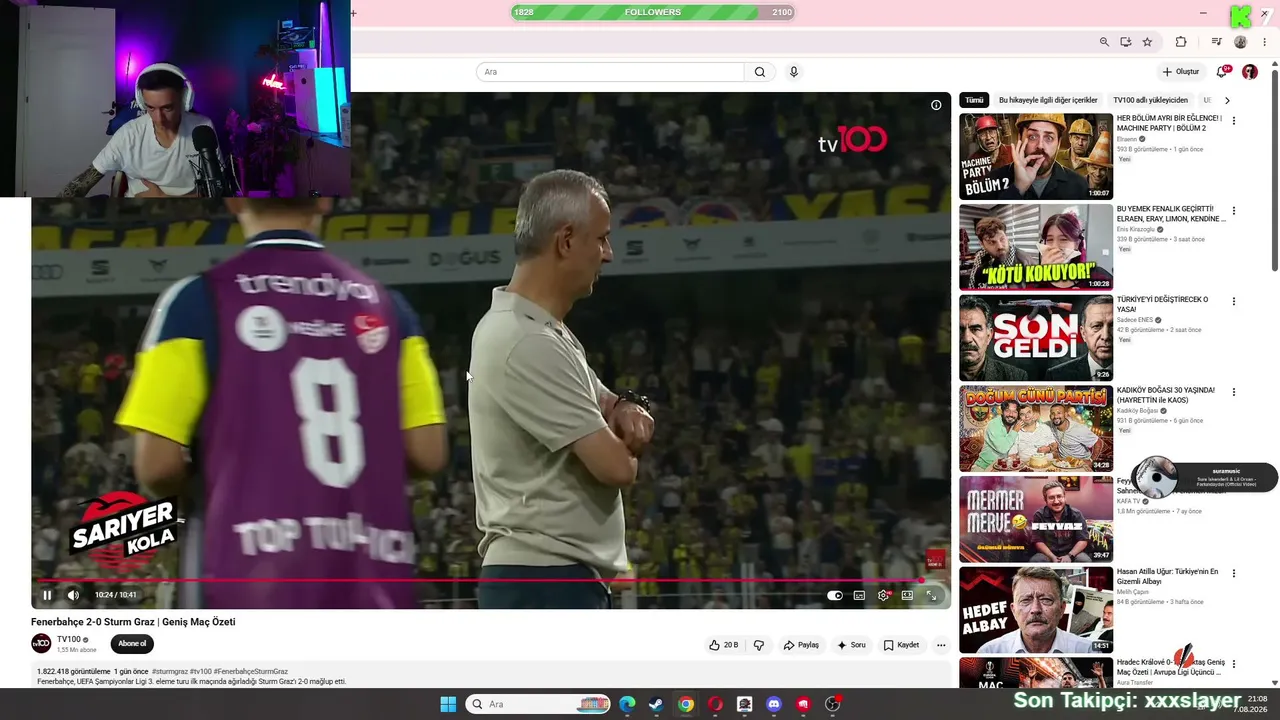The image size is (1280, 720).
Task: Focus the YouTube 'Ara' search field
Action: 610,72
